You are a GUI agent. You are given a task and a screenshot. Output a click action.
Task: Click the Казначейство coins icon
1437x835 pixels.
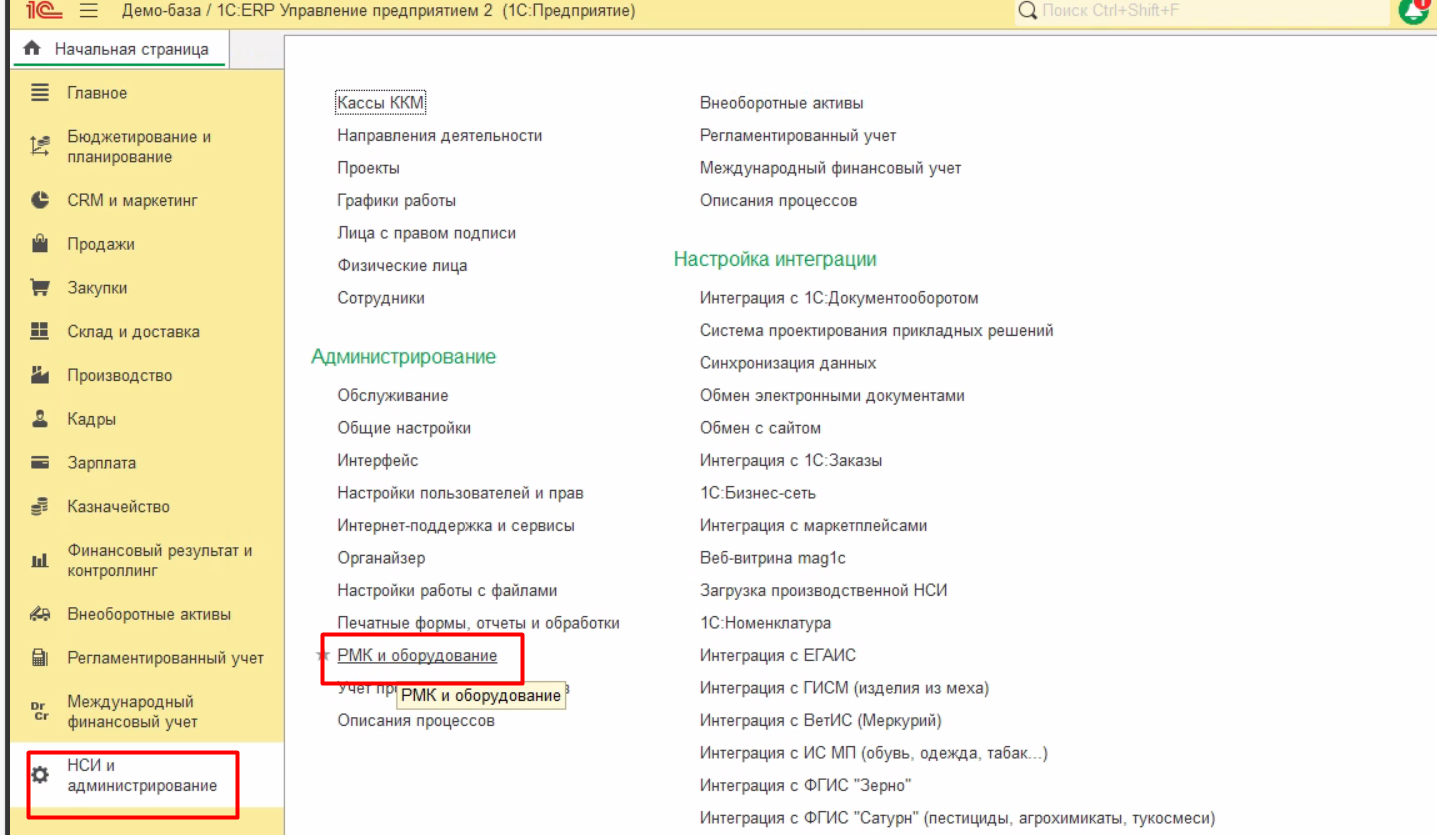[40, 507]
